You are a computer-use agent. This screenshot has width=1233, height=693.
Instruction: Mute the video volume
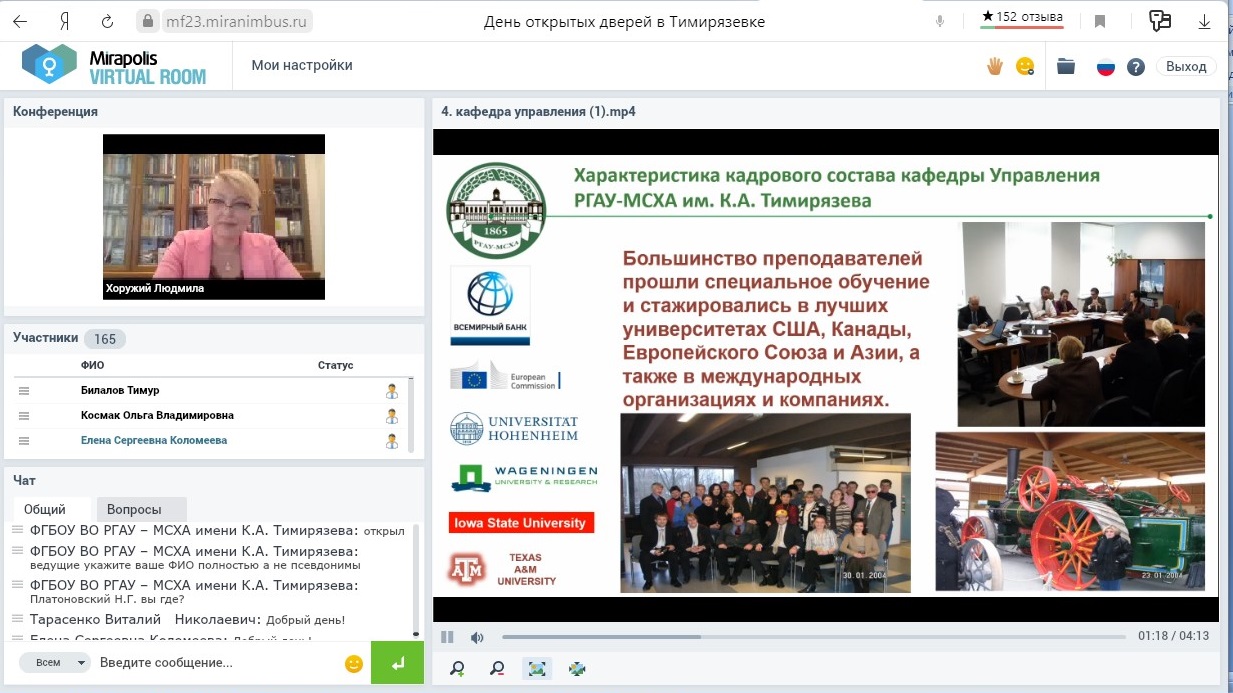pyautogui.click(x=477, y=637)
